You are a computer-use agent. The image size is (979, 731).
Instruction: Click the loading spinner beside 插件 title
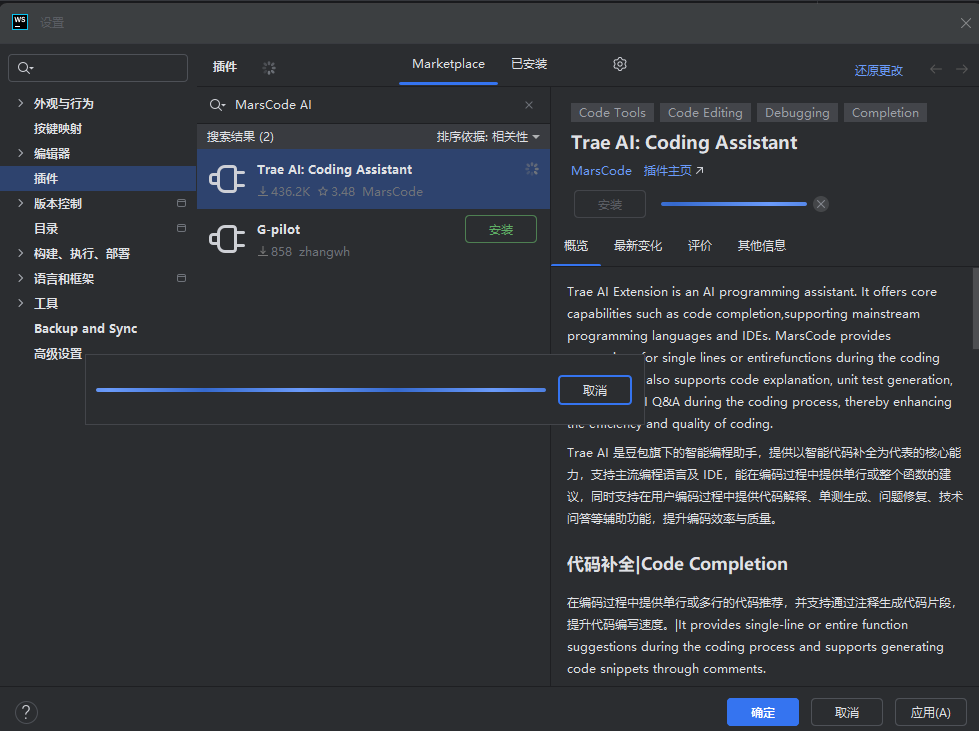269,67
